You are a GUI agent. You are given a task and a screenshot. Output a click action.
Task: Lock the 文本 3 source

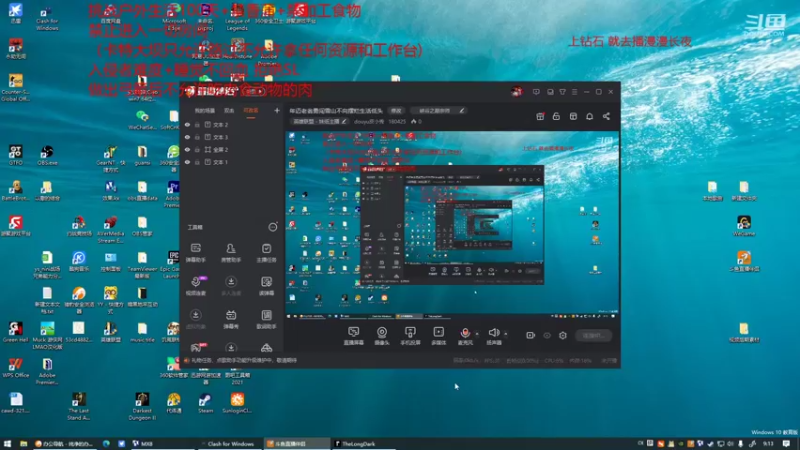[197, 137]
